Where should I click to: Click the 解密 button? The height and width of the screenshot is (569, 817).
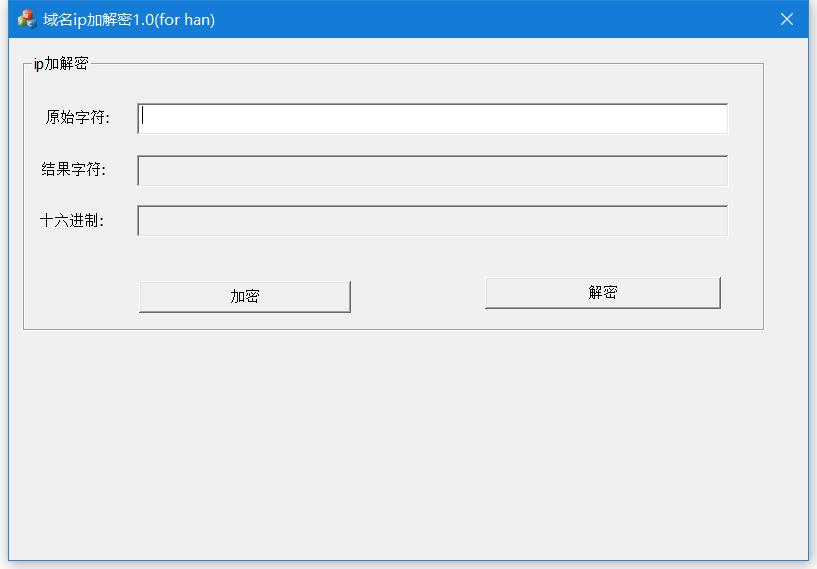point(603,293)
